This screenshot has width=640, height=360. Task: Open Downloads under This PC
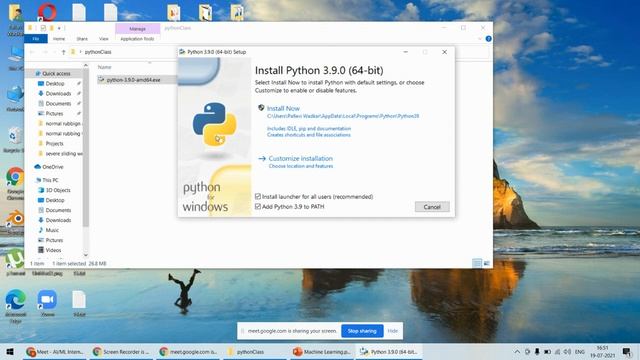pos(58,220)
